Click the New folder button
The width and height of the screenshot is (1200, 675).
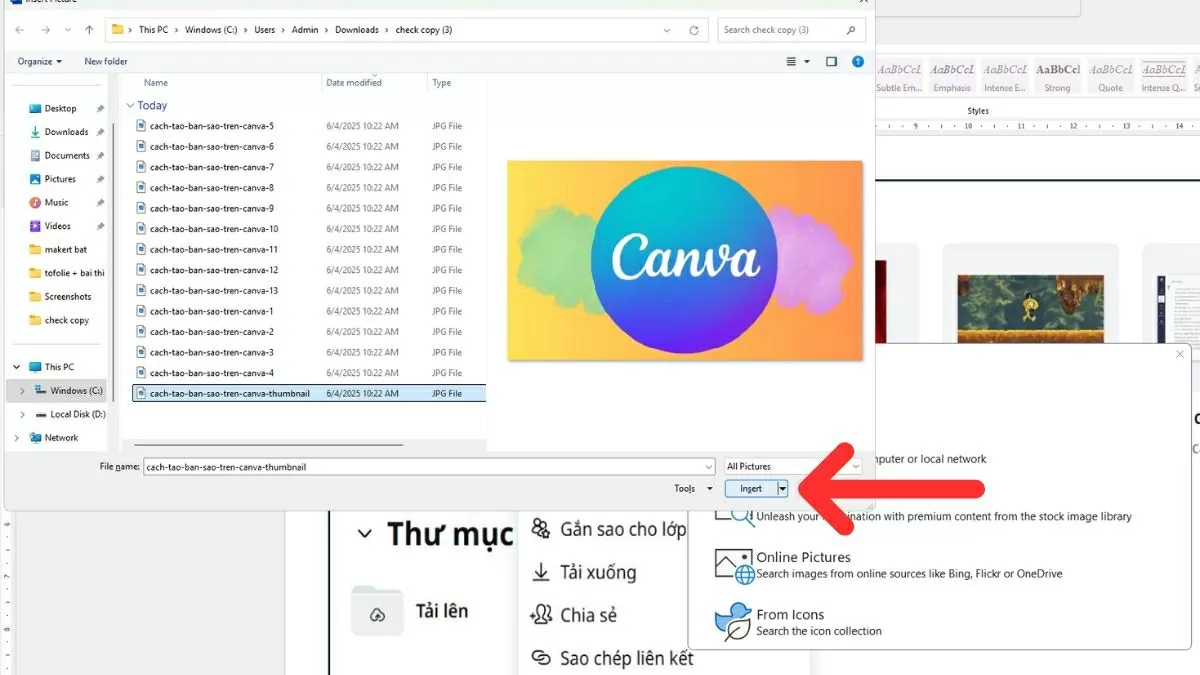pos(105,61)
